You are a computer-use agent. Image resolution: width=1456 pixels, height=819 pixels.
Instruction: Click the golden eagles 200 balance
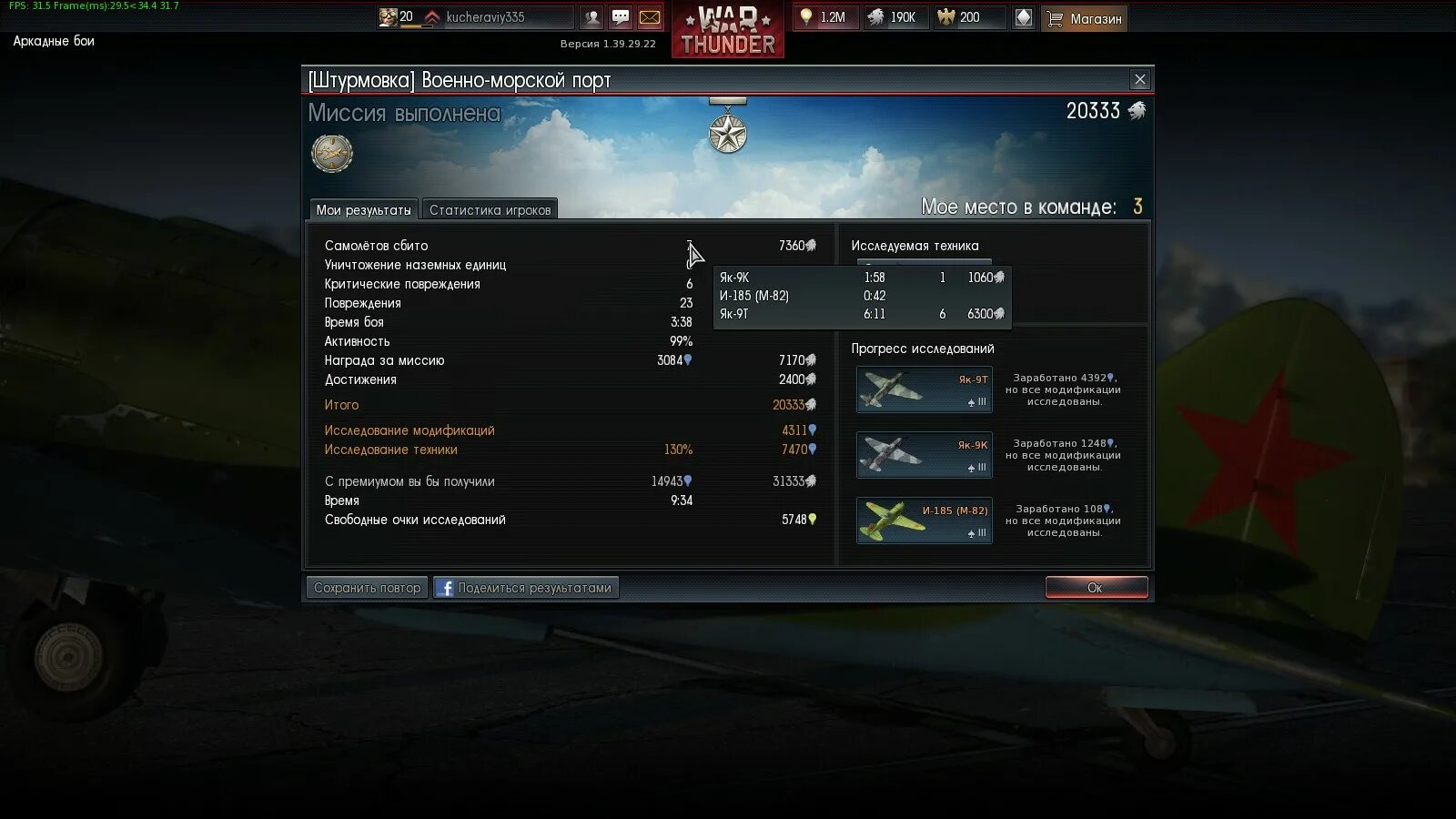970,17
